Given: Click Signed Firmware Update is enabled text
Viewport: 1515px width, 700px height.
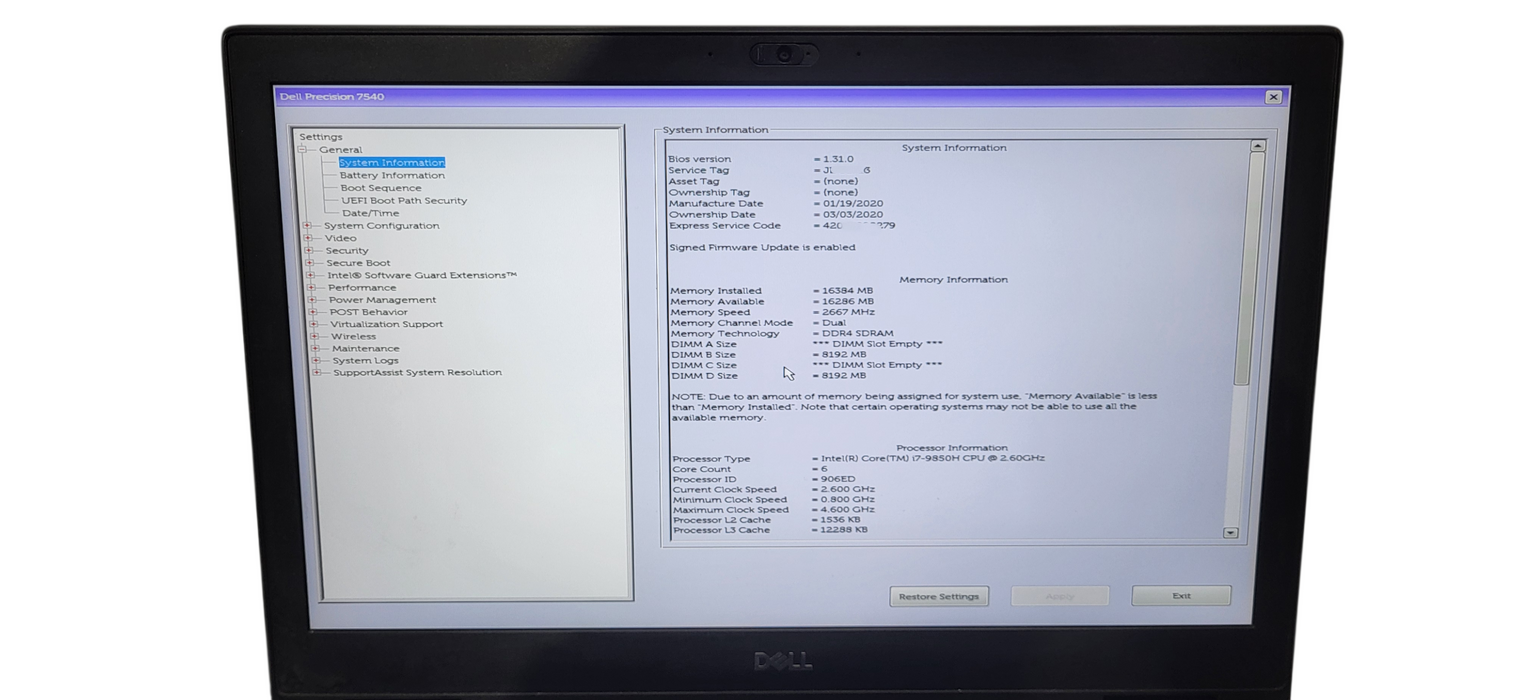Looking at the screenshot, I should point(762,247).
